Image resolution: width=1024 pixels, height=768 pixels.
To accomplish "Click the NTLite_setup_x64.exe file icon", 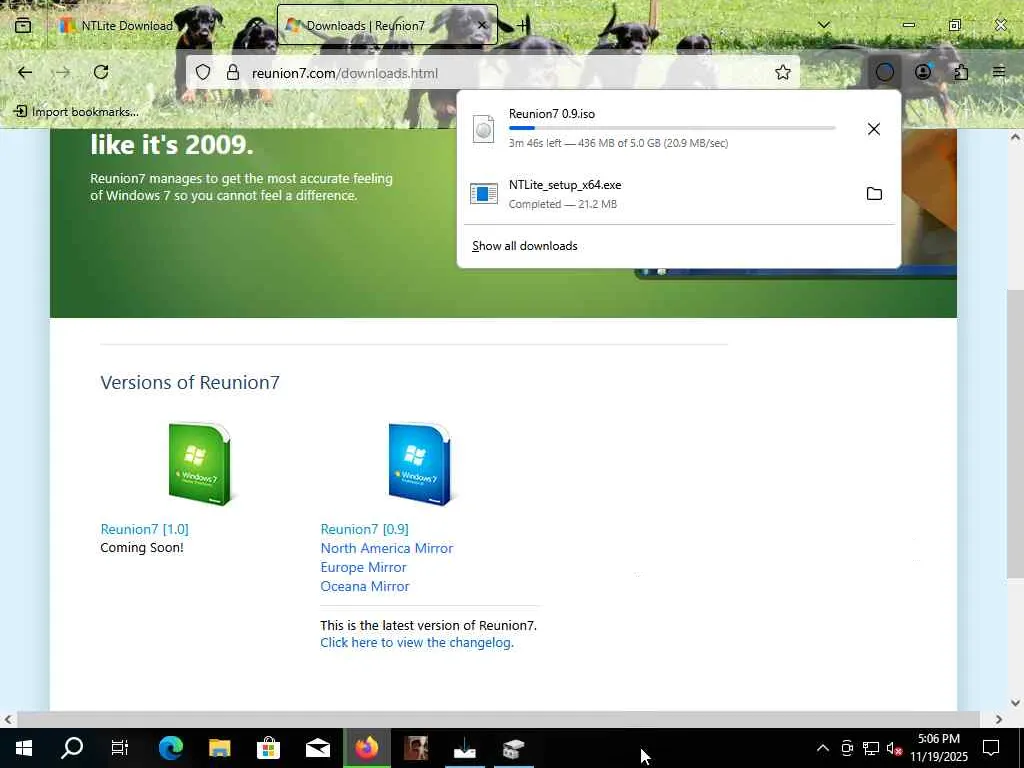I will tap(484, 194).
